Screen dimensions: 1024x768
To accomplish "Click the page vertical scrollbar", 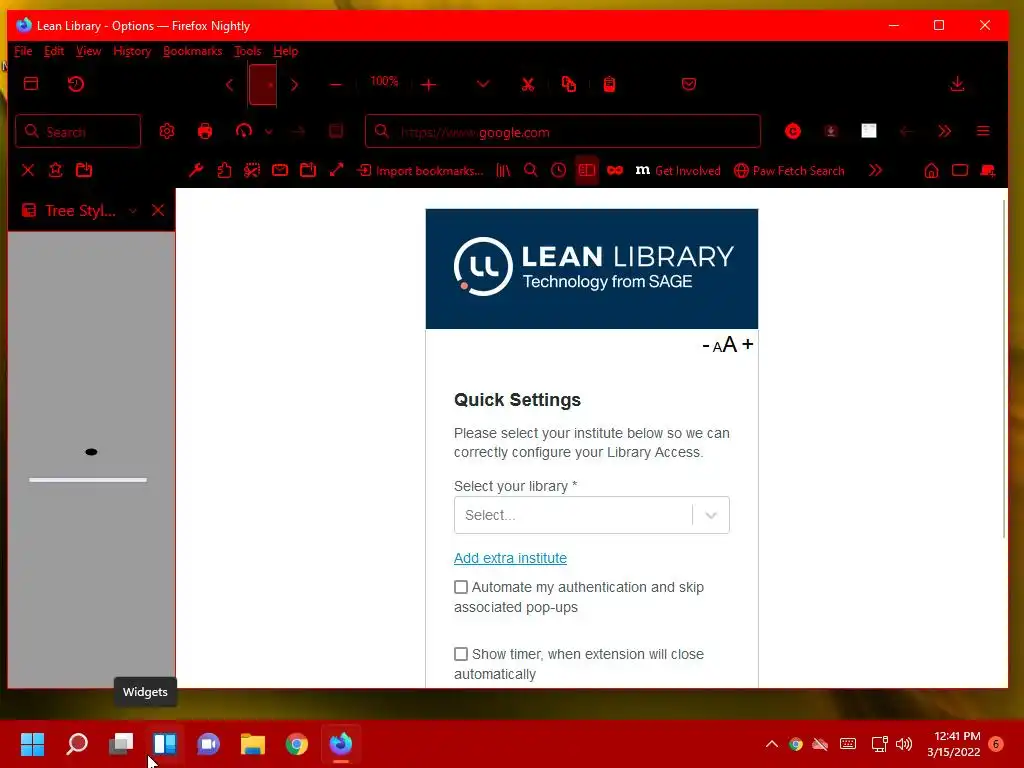I will pos(1004,369).
